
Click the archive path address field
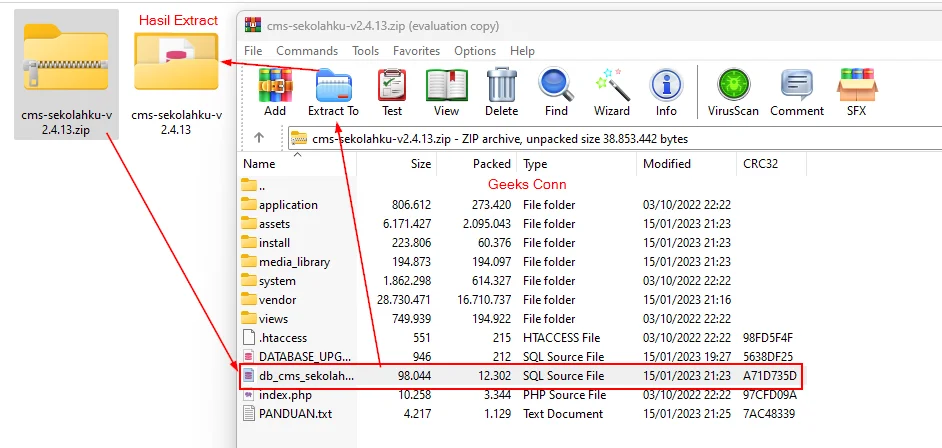tap(613, 139)
